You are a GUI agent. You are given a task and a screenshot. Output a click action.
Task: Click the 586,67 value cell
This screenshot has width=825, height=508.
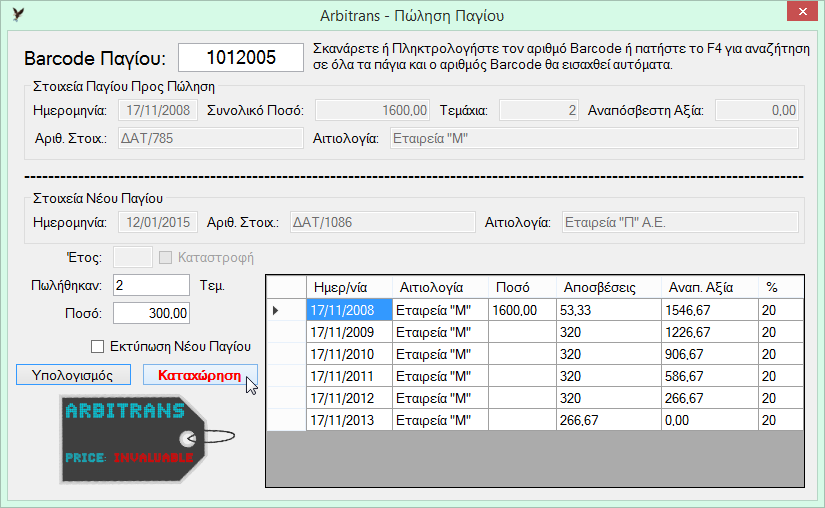pyautogui.click(x=710, y=377)
